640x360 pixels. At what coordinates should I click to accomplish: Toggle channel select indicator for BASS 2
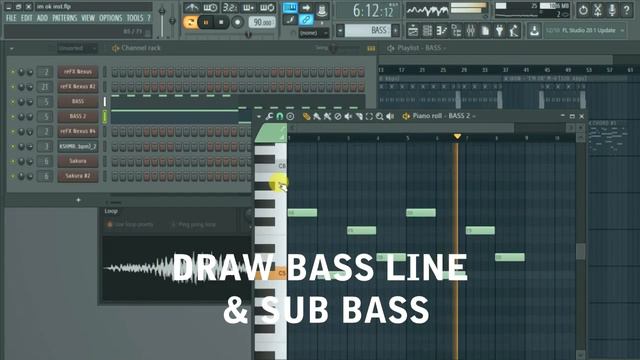click(x=104, y=117)
